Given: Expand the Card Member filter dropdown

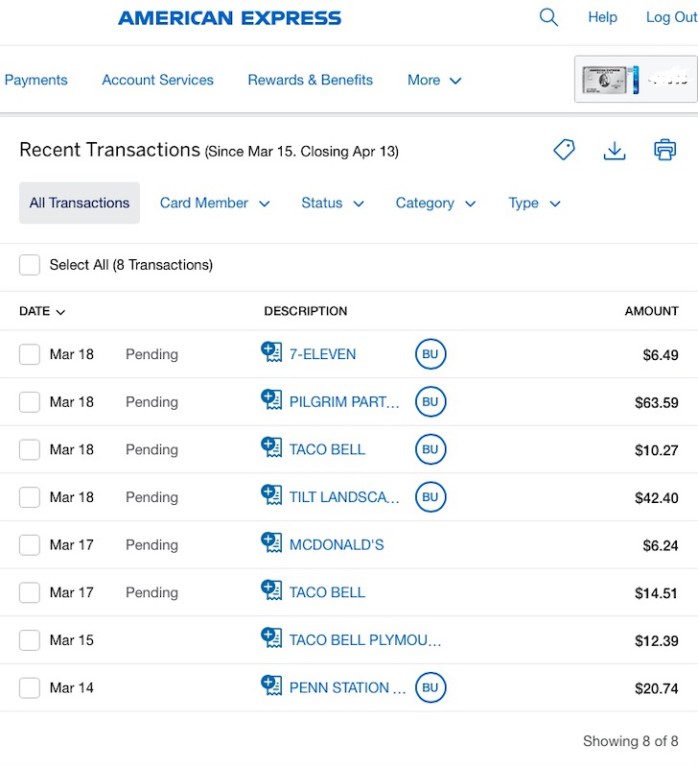Looking at the screenshot, I should (214, 203).
